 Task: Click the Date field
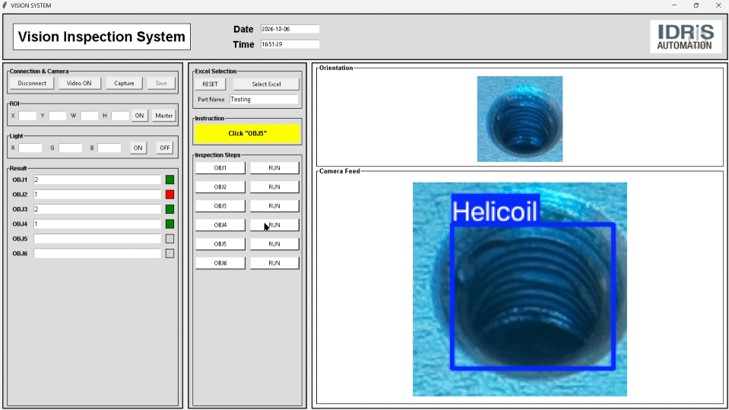click(290, 29)
